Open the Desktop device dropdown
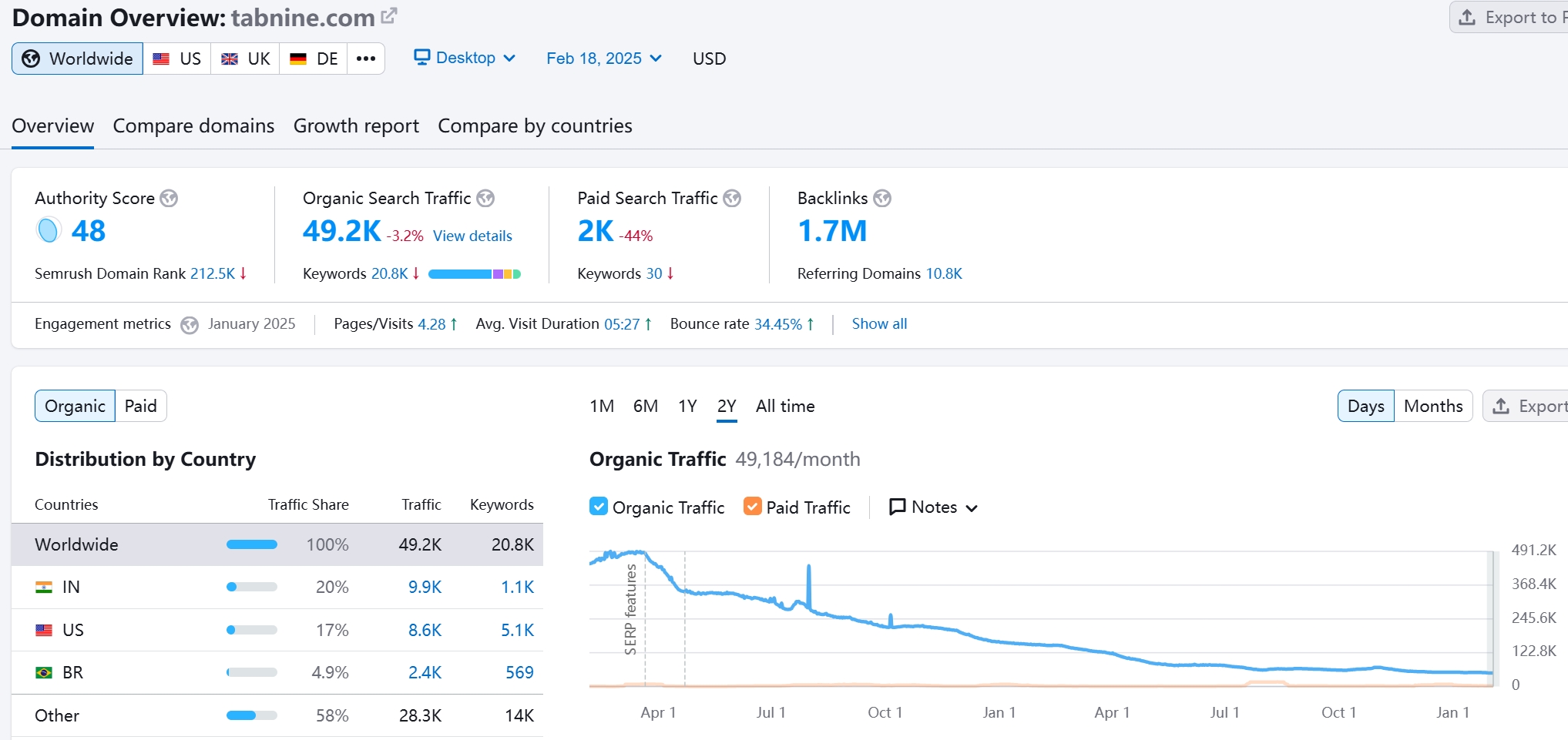The image size is (1568, 740). (465, 59)
